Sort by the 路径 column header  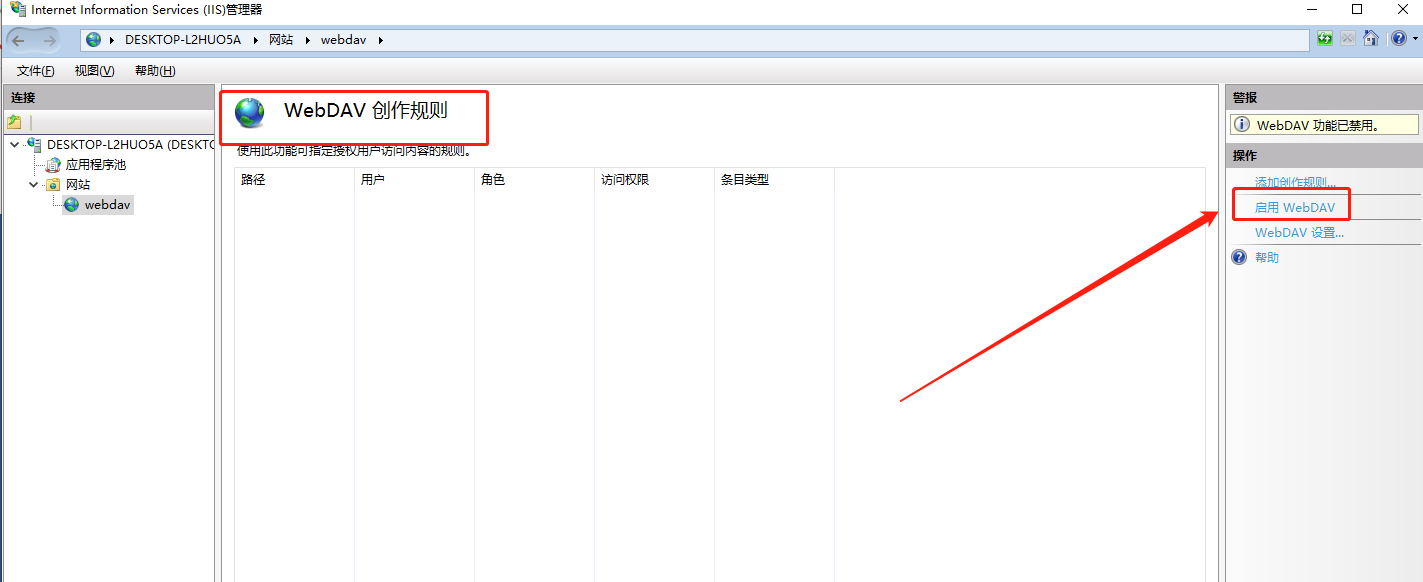294,180
